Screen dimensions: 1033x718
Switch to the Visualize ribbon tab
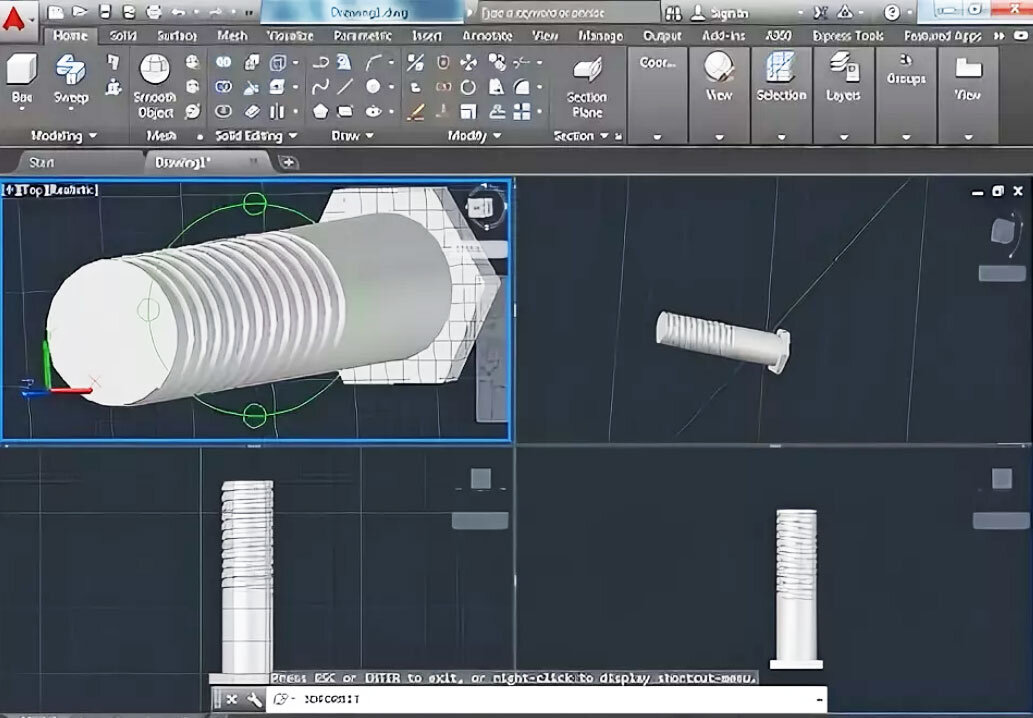[x=291, y=36]
